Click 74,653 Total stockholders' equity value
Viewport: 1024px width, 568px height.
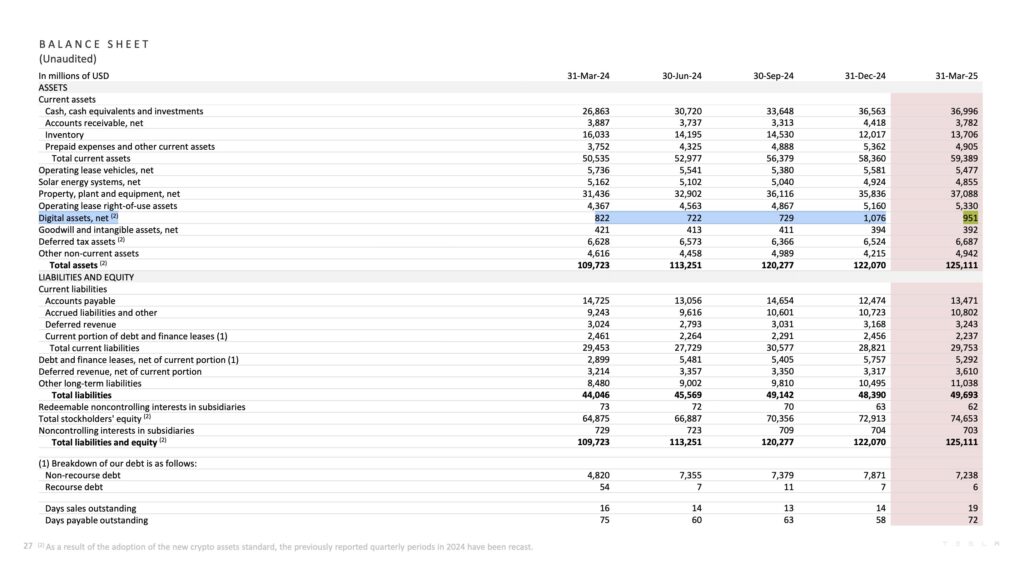coord(964,418)
